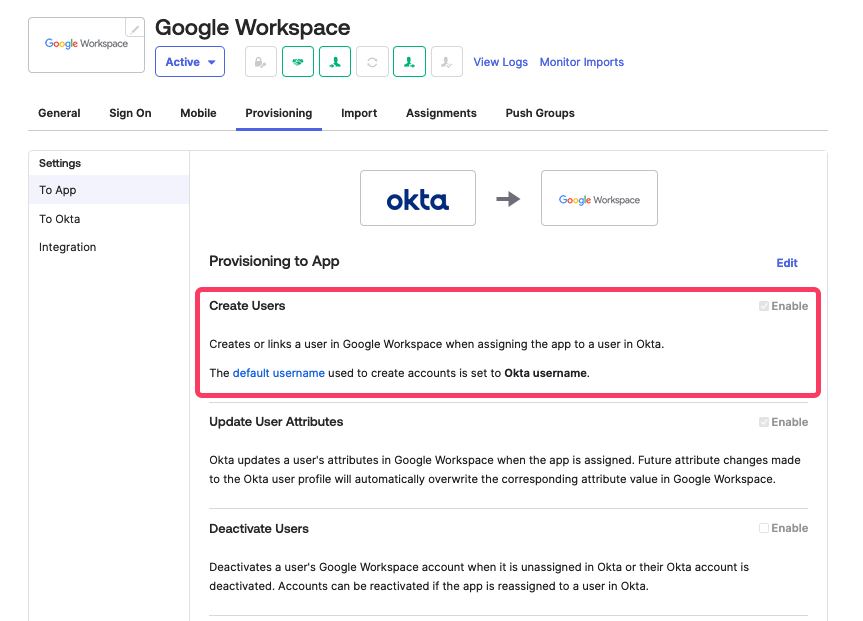Switch to the Sign On tab
The image size is (863, 621).
coord(130,113)
